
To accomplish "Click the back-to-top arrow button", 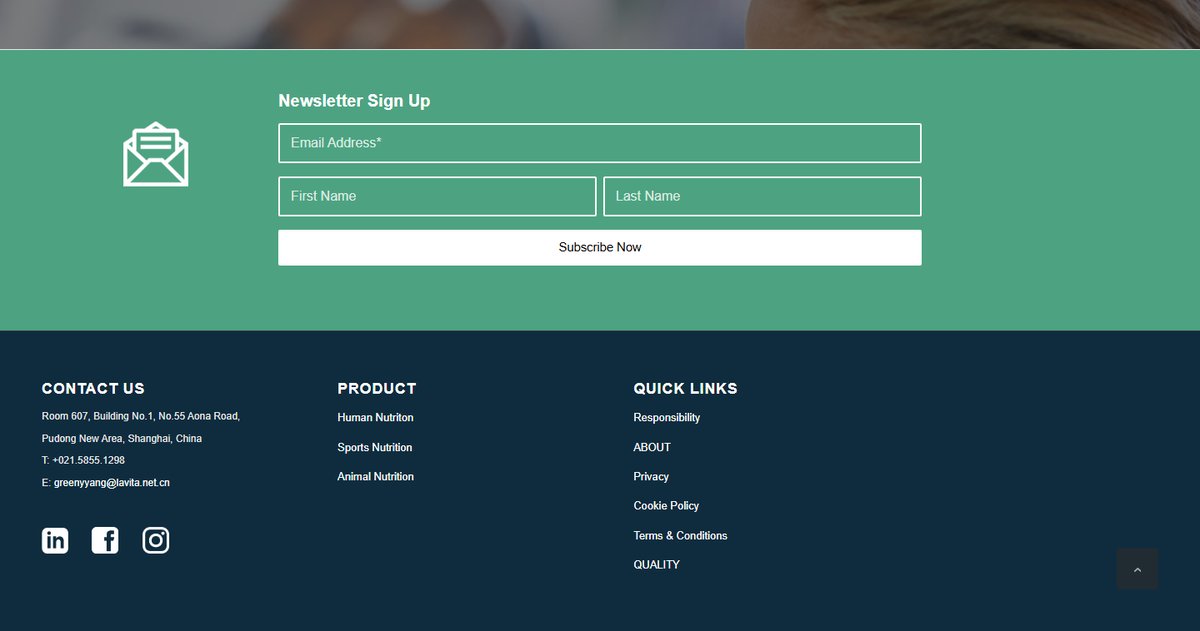I will (1137, 569).
